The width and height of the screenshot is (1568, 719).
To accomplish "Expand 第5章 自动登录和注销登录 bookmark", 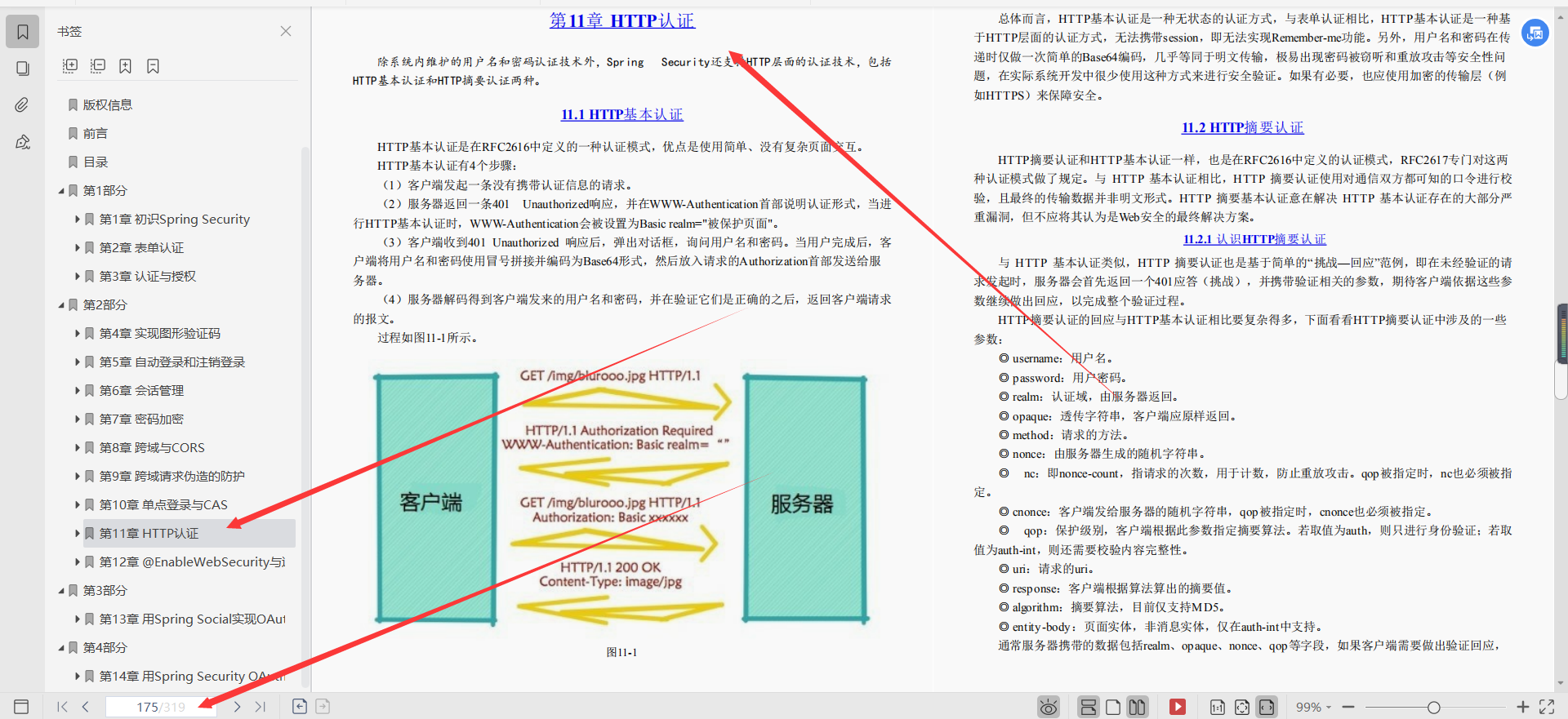I will coord(78,362).
